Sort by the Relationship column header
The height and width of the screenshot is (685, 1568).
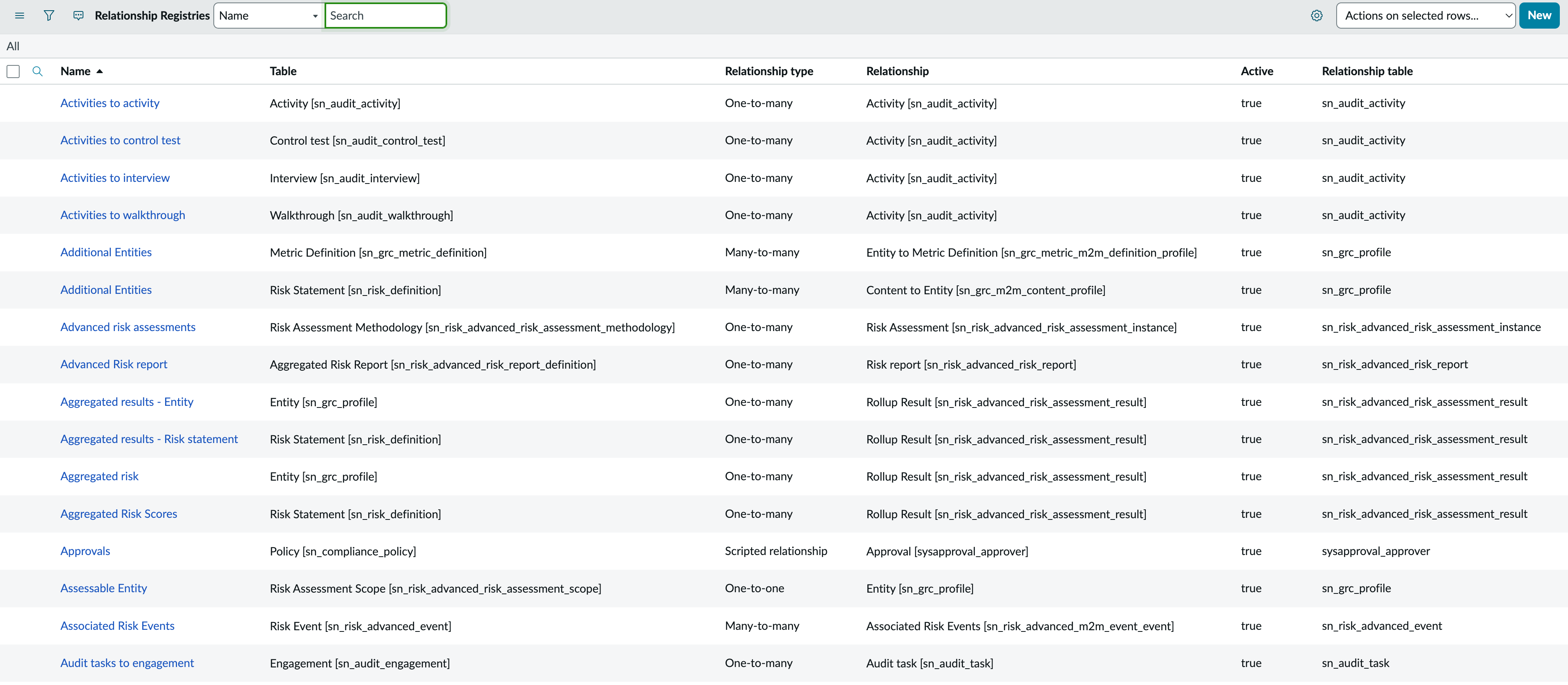click(897, 71)
